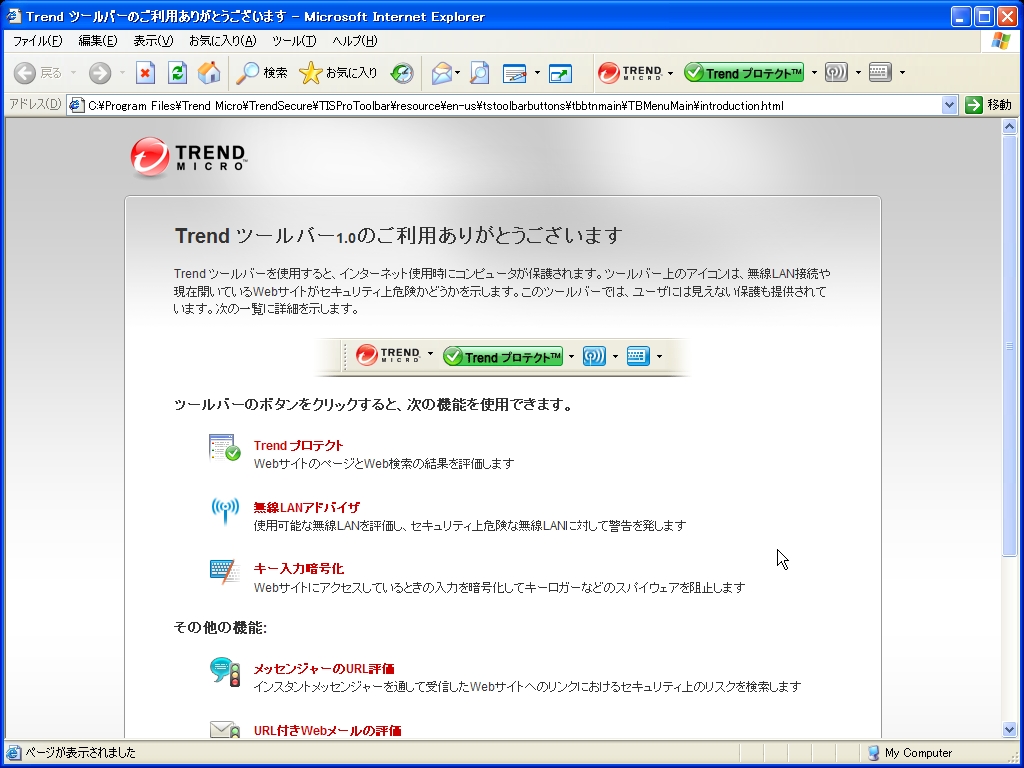The height and width of the screenshot is (768, 1024).
Task: Click the 無線LANアドバイザ heading link
Action: pyautogui.click(x=306, y=507)
